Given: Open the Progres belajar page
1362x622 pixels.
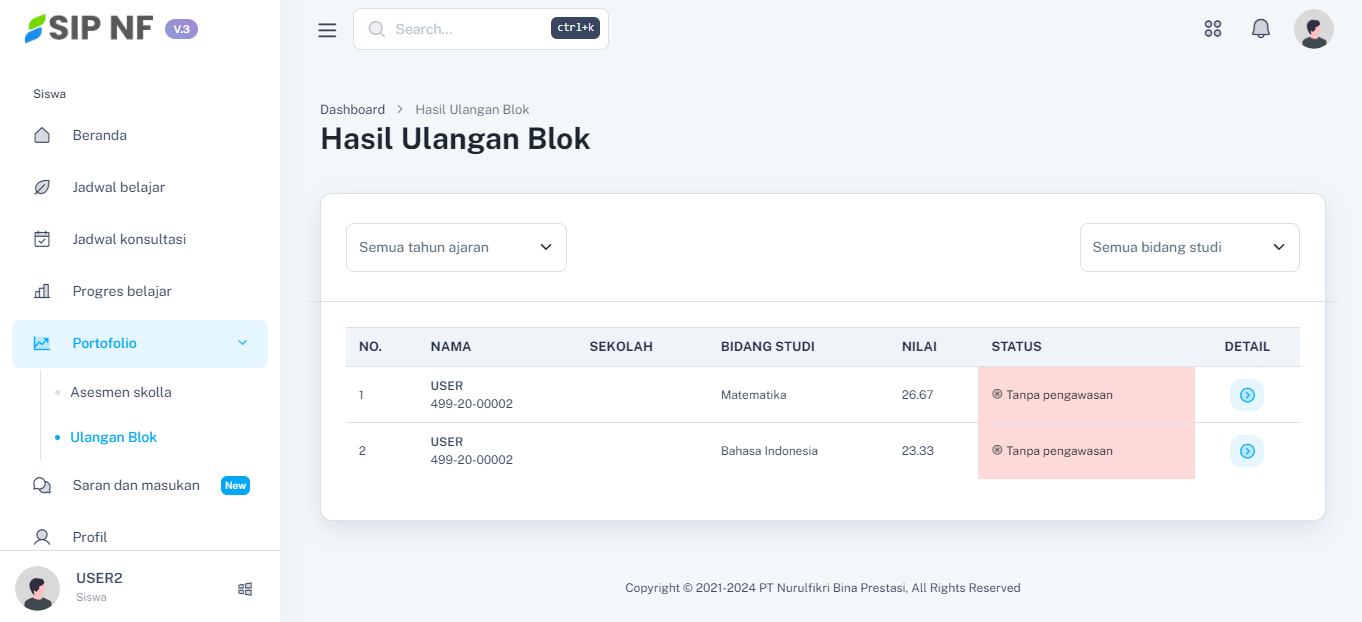Looking at the screenshot, I should [x=122, y=291].
